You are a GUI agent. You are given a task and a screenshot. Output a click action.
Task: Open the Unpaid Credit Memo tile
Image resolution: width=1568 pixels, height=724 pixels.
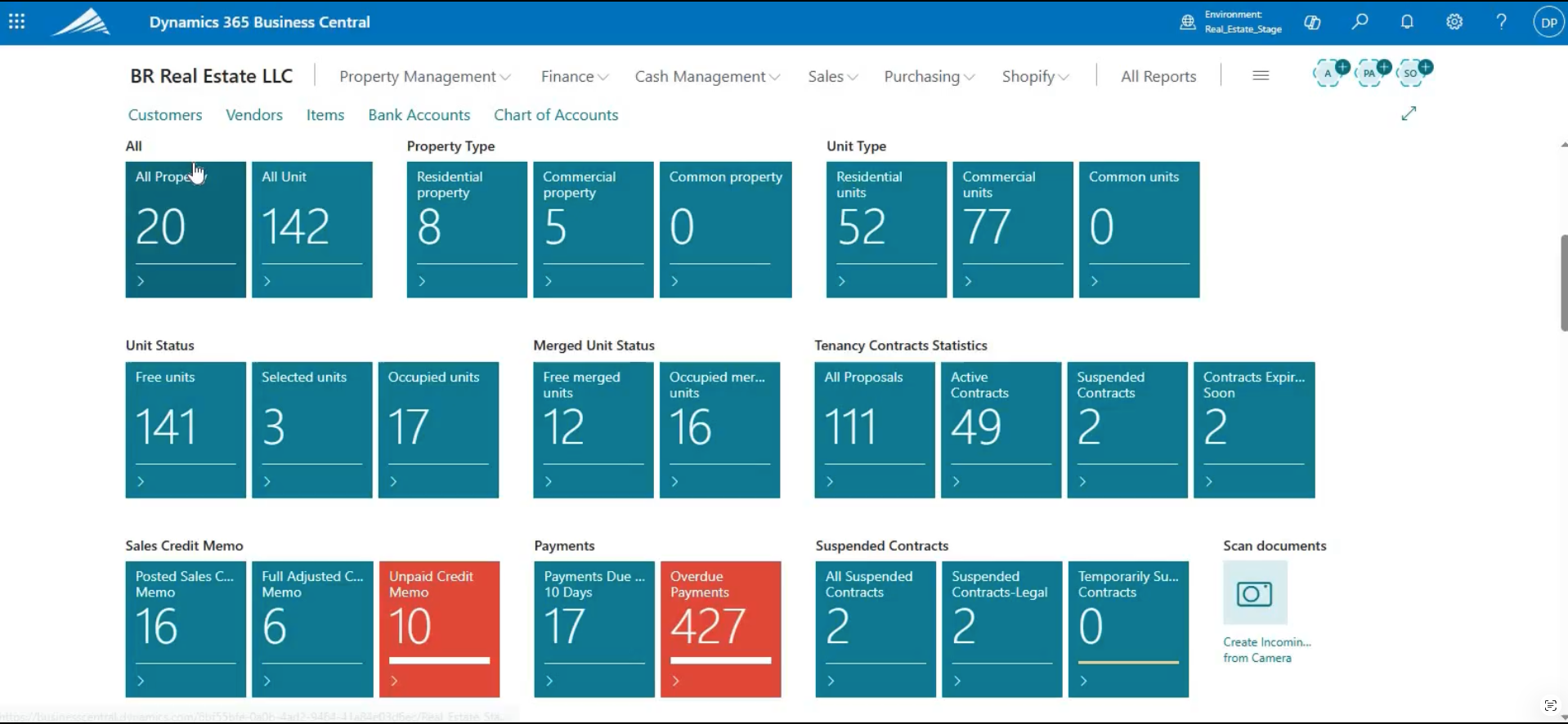coord(440,629)
